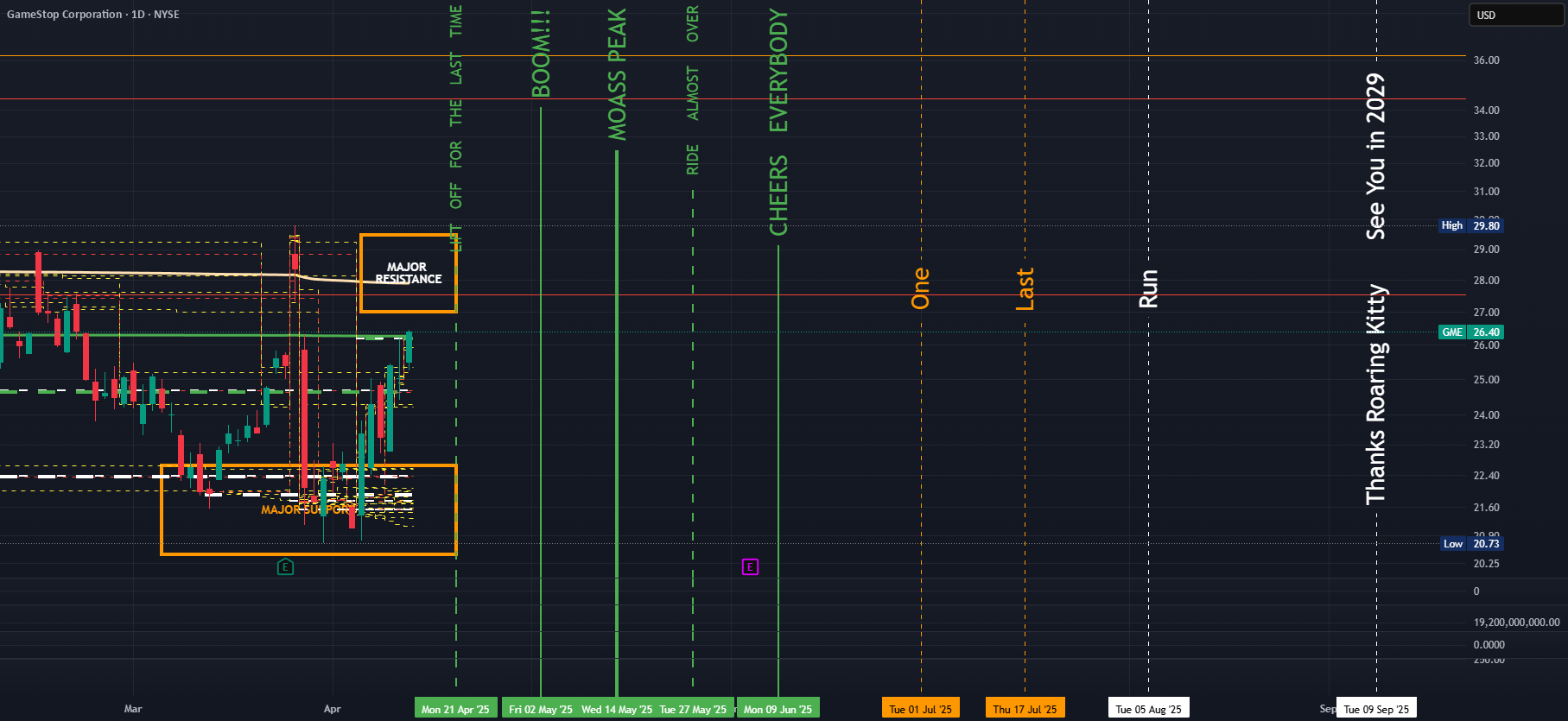Select the MAJOR SUPPORT orange rectangle
The image size is (1568, 721).
[x=308, y=509]
